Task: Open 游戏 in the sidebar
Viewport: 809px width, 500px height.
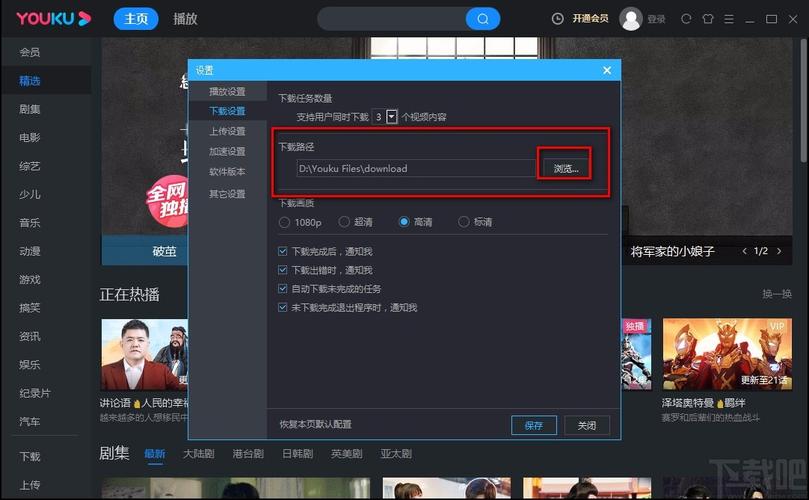Action: coord(30,280)
